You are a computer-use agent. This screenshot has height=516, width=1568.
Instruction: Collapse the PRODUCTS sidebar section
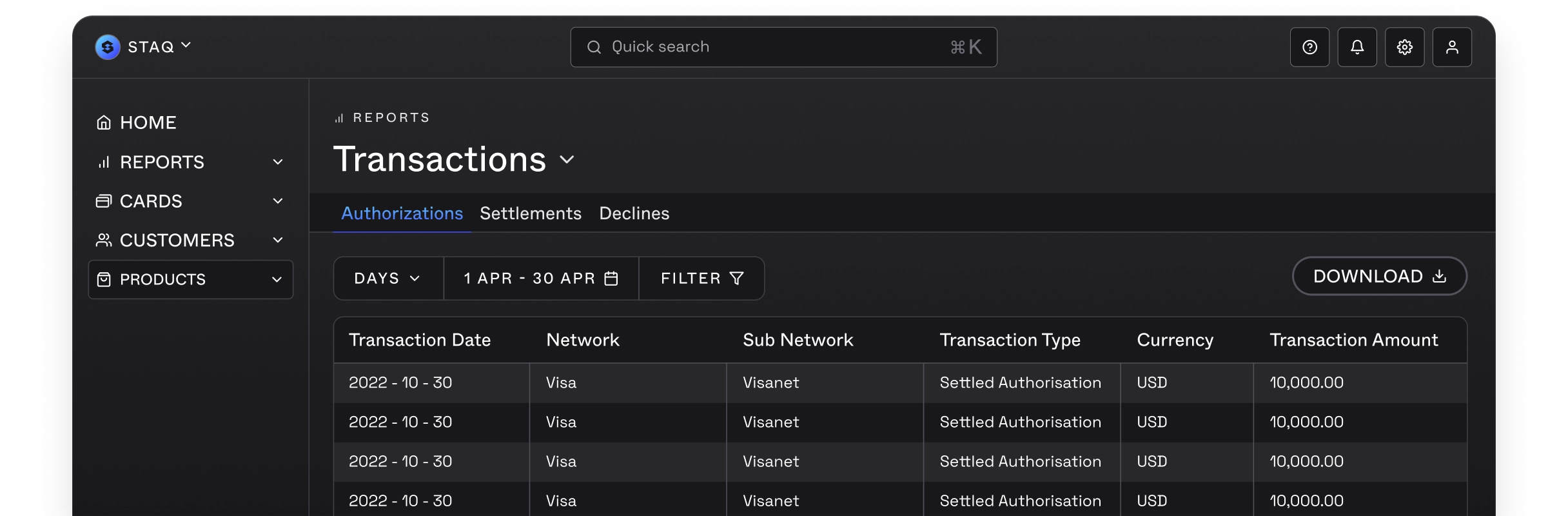pos(277,279)
